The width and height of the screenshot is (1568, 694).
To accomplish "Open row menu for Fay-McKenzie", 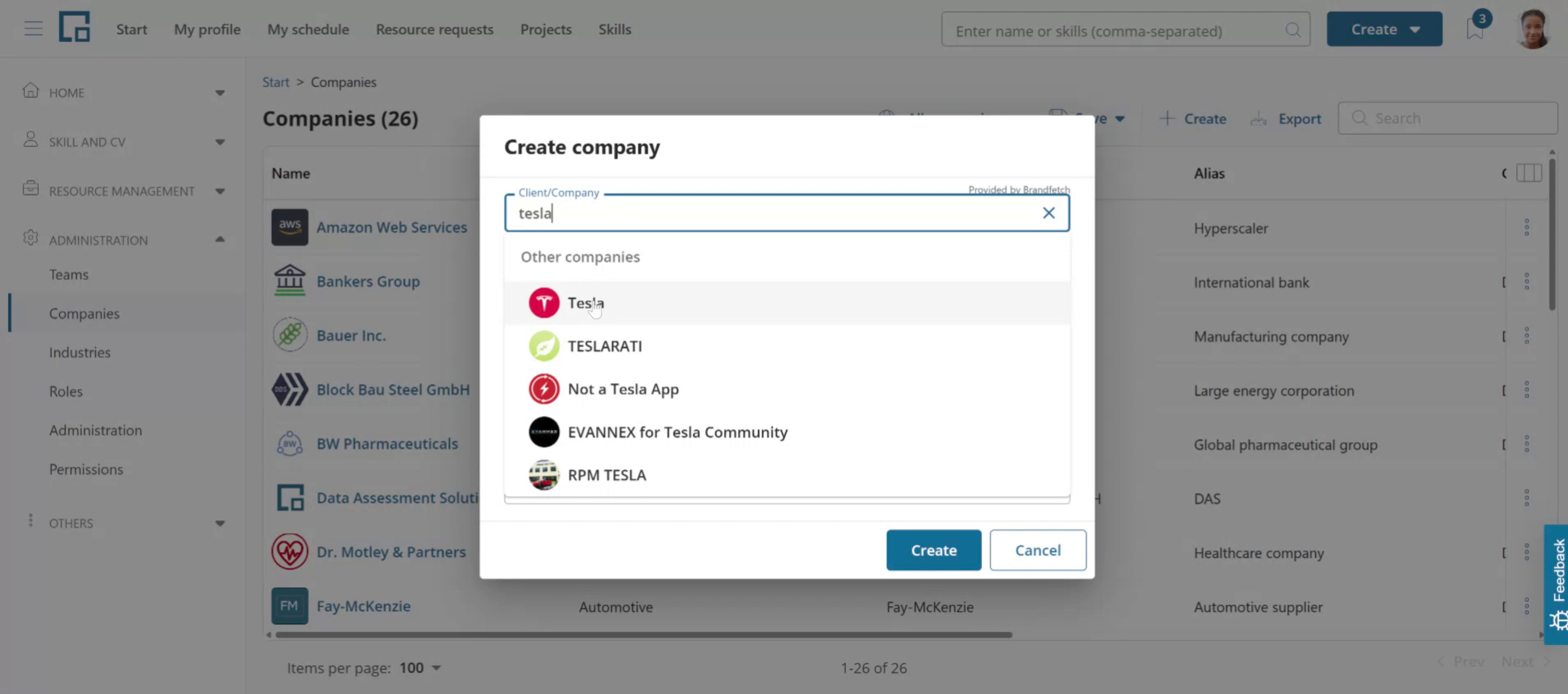I will [1526, 607].
